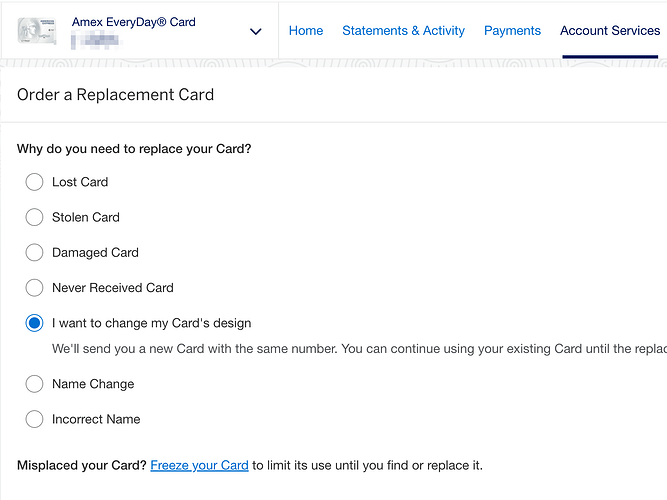Click the "Misplaced your Card?" text
Viewport: 667px width, 500px height.
81,466
